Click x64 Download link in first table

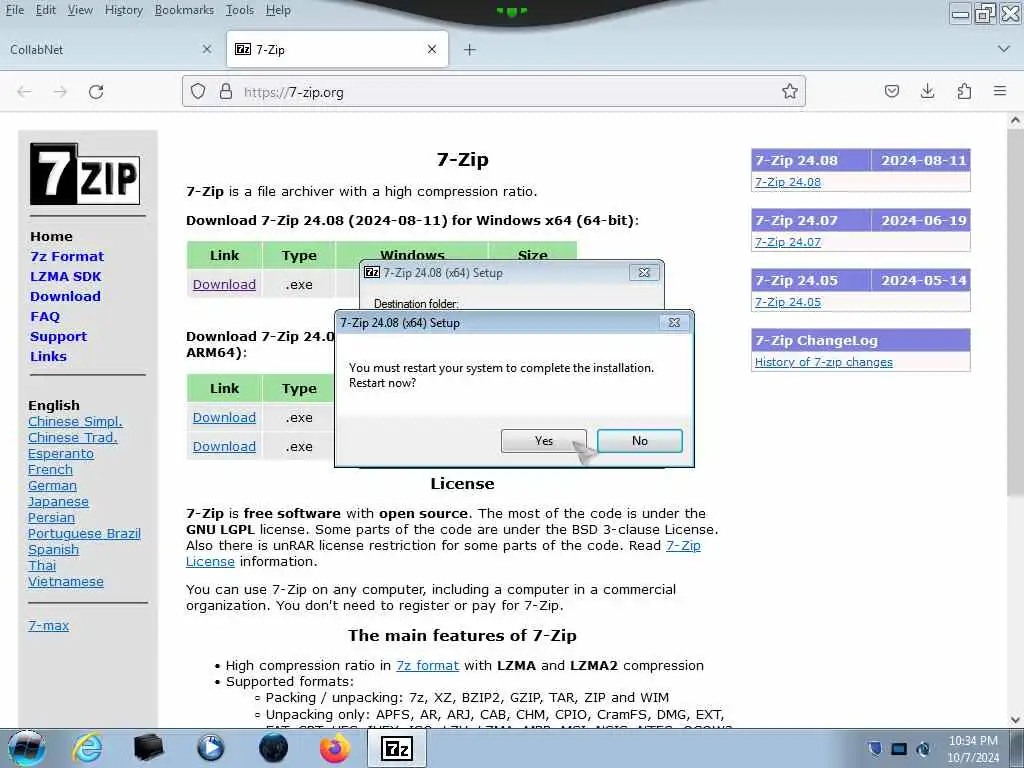point(224,285)
